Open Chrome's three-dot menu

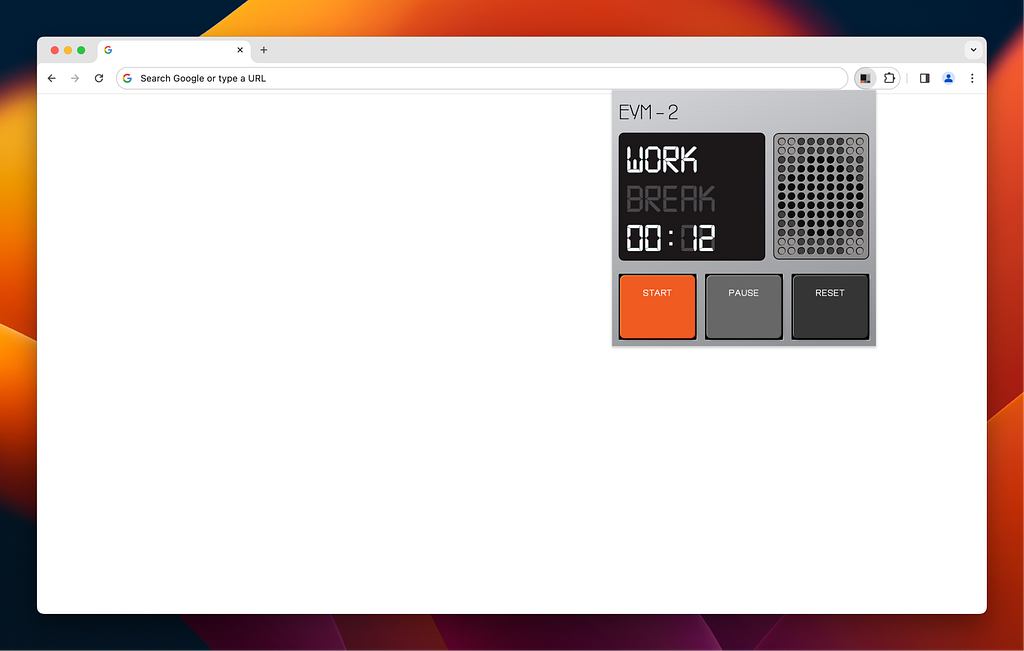coord(972,78)
